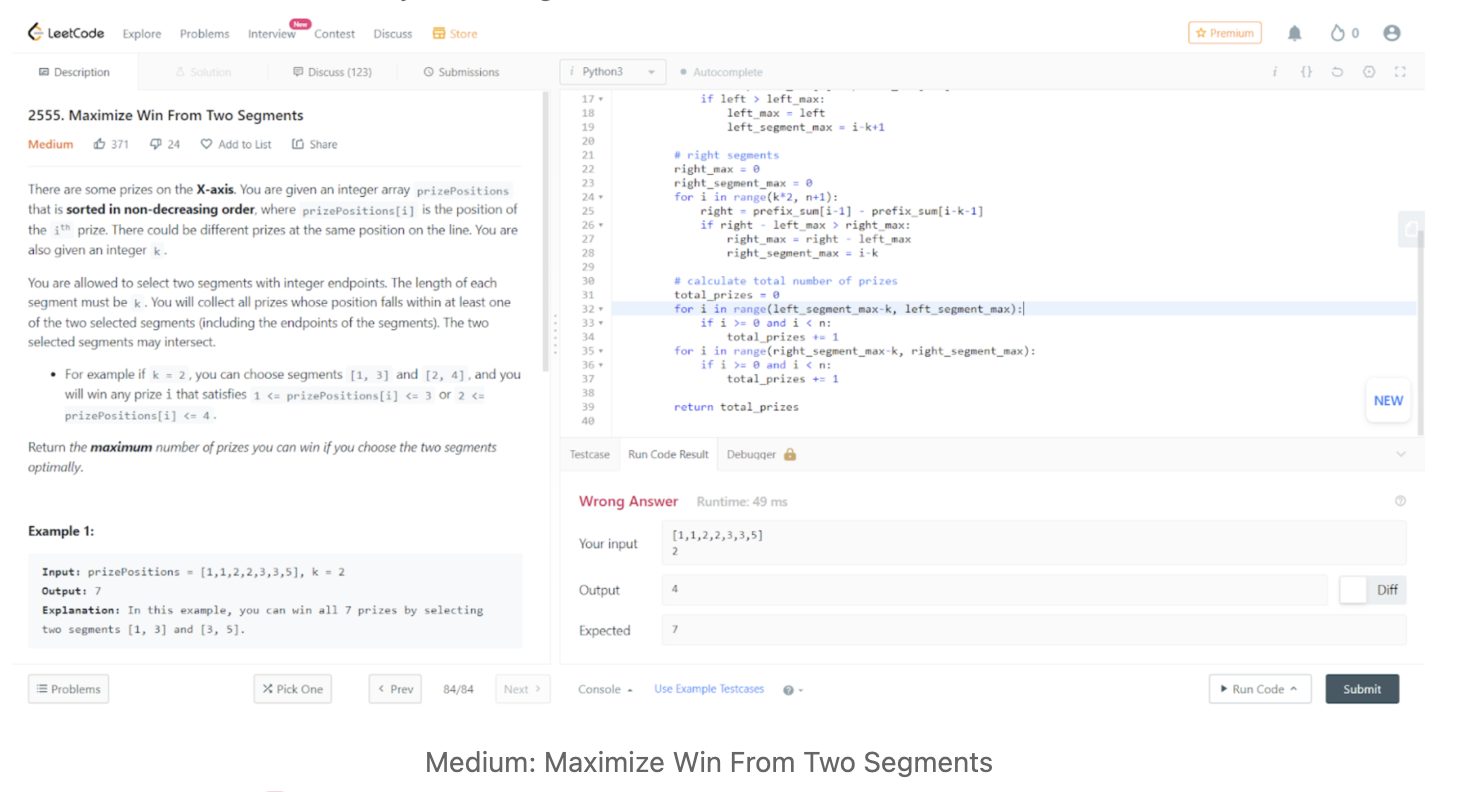Reset code with the revert arrow icon
Image resolution: width=1458 pixels, height=792 pixels.
pyautogui.click(x=1337, y=72)
